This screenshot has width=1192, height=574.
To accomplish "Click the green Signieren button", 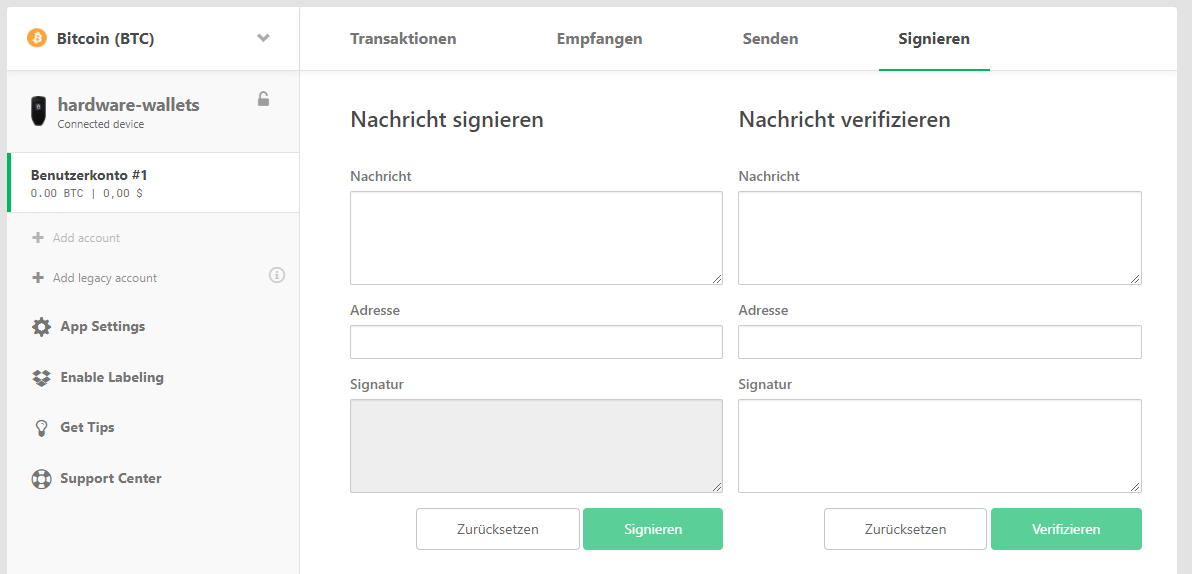I will click(653, 529).
